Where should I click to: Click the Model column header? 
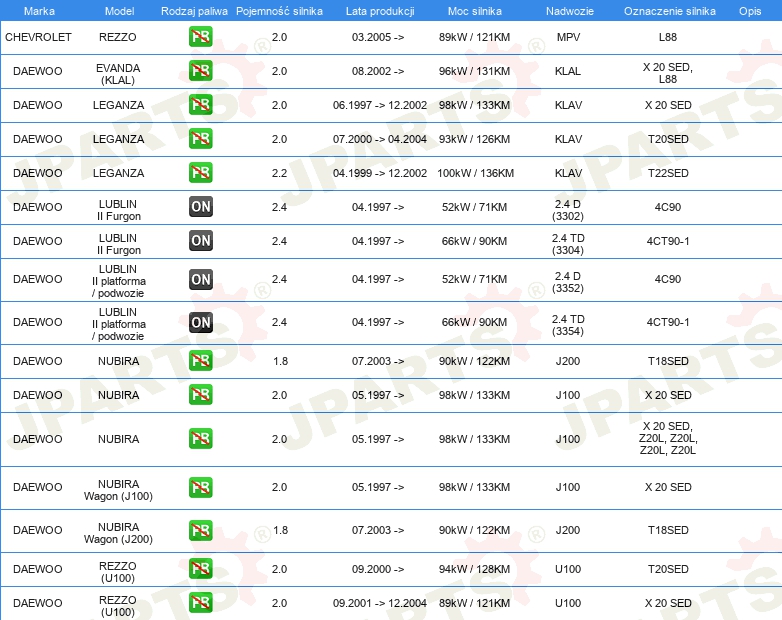119,11
